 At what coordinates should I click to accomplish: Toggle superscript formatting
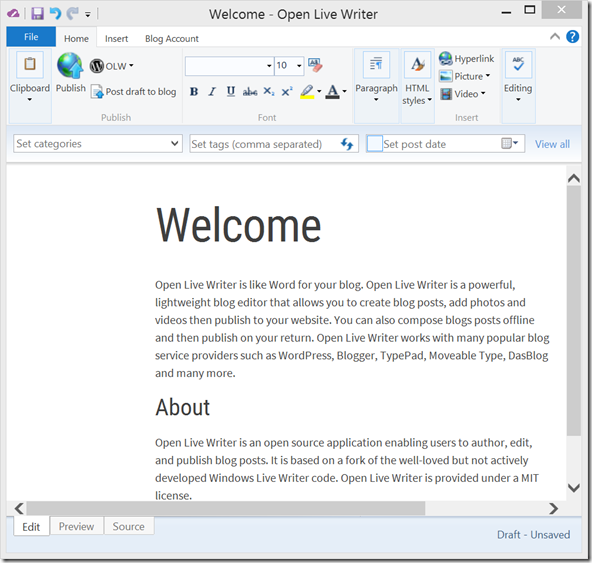tap(287, 91)
